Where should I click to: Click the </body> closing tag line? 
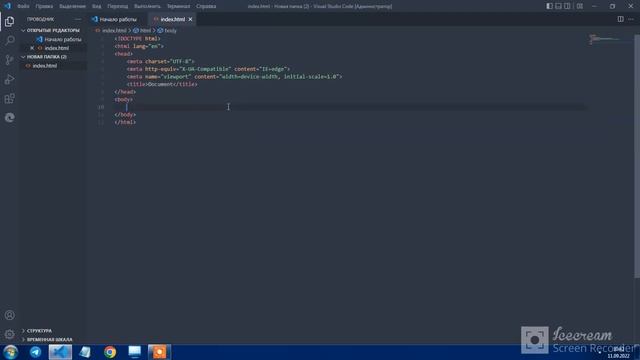125,115
